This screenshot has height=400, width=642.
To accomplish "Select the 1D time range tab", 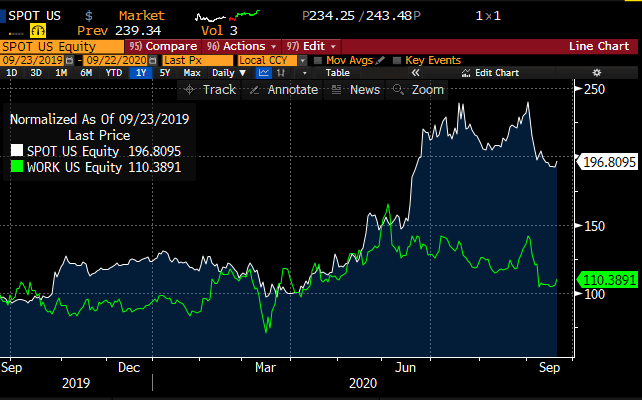I will [11, 73].
